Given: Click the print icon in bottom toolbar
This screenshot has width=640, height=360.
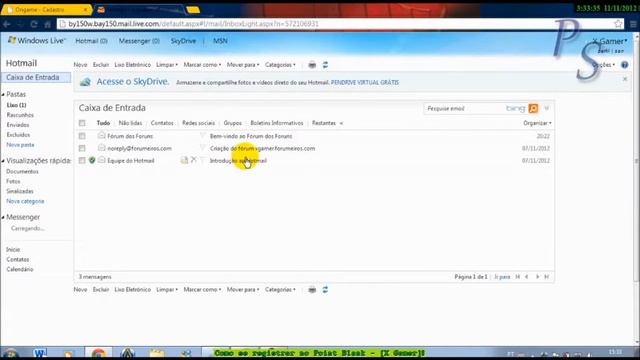Looking at the screenshot, I should pos(312,290).
